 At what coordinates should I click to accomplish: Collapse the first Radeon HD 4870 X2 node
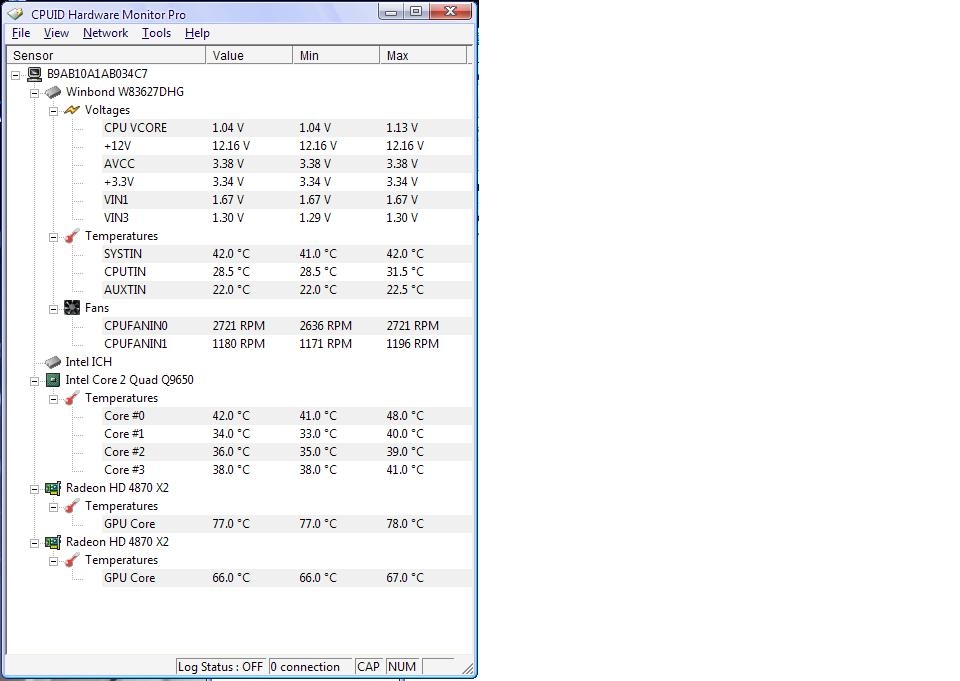pos(34,489)
